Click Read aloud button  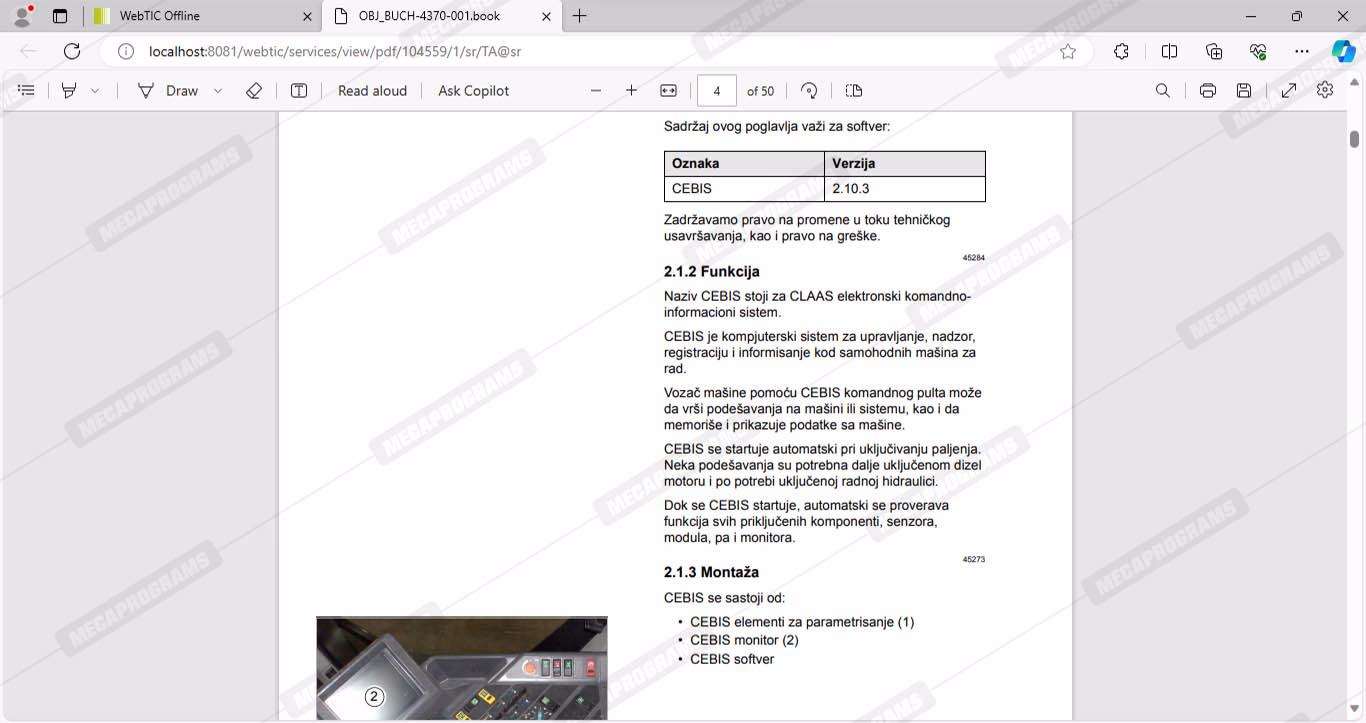[372, 91]
